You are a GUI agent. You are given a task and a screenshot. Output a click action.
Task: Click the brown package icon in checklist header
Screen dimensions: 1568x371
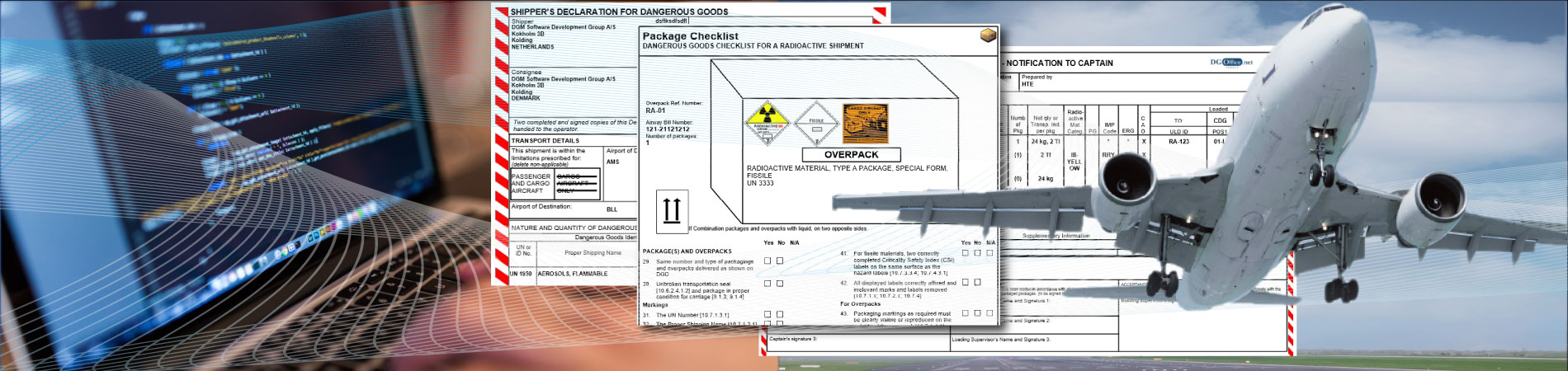[987, 35]
